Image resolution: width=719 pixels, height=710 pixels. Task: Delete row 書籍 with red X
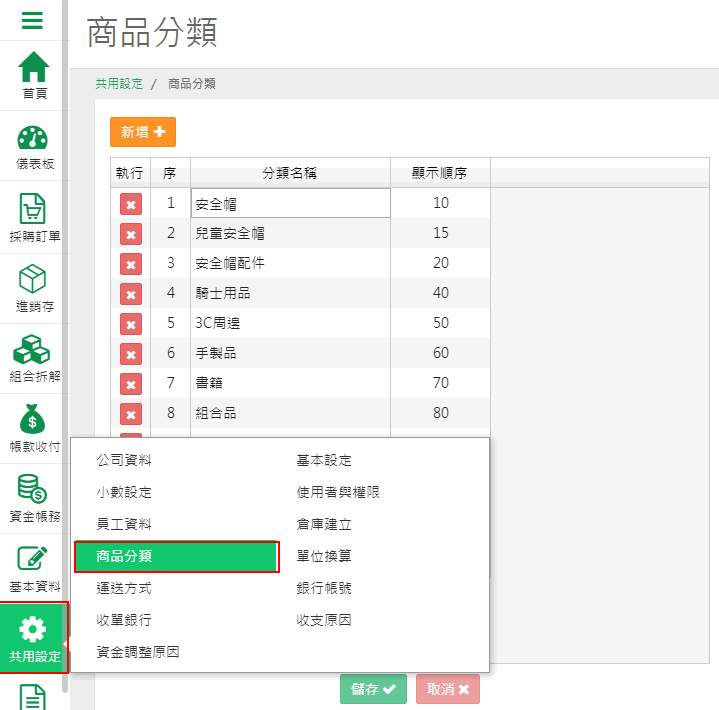131,384
